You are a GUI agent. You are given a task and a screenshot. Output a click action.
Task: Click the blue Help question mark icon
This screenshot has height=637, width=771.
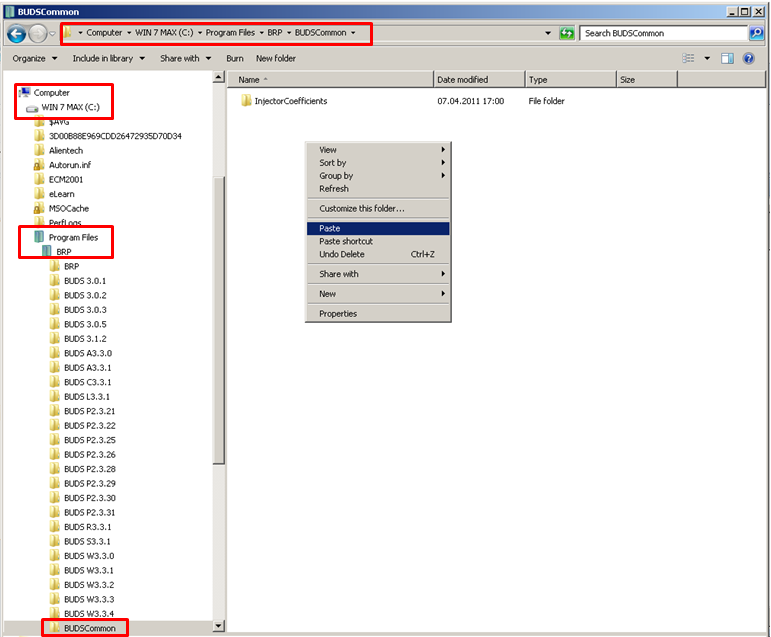click(x=748, y=59)
